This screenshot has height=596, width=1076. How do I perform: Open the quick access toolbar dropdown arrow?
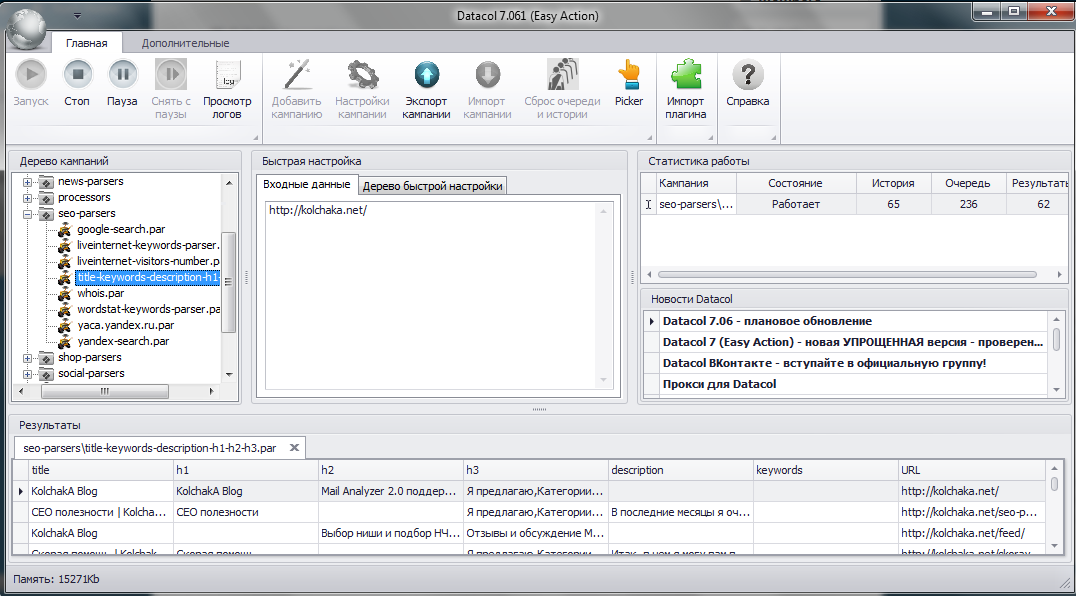[x=78, y=15]
